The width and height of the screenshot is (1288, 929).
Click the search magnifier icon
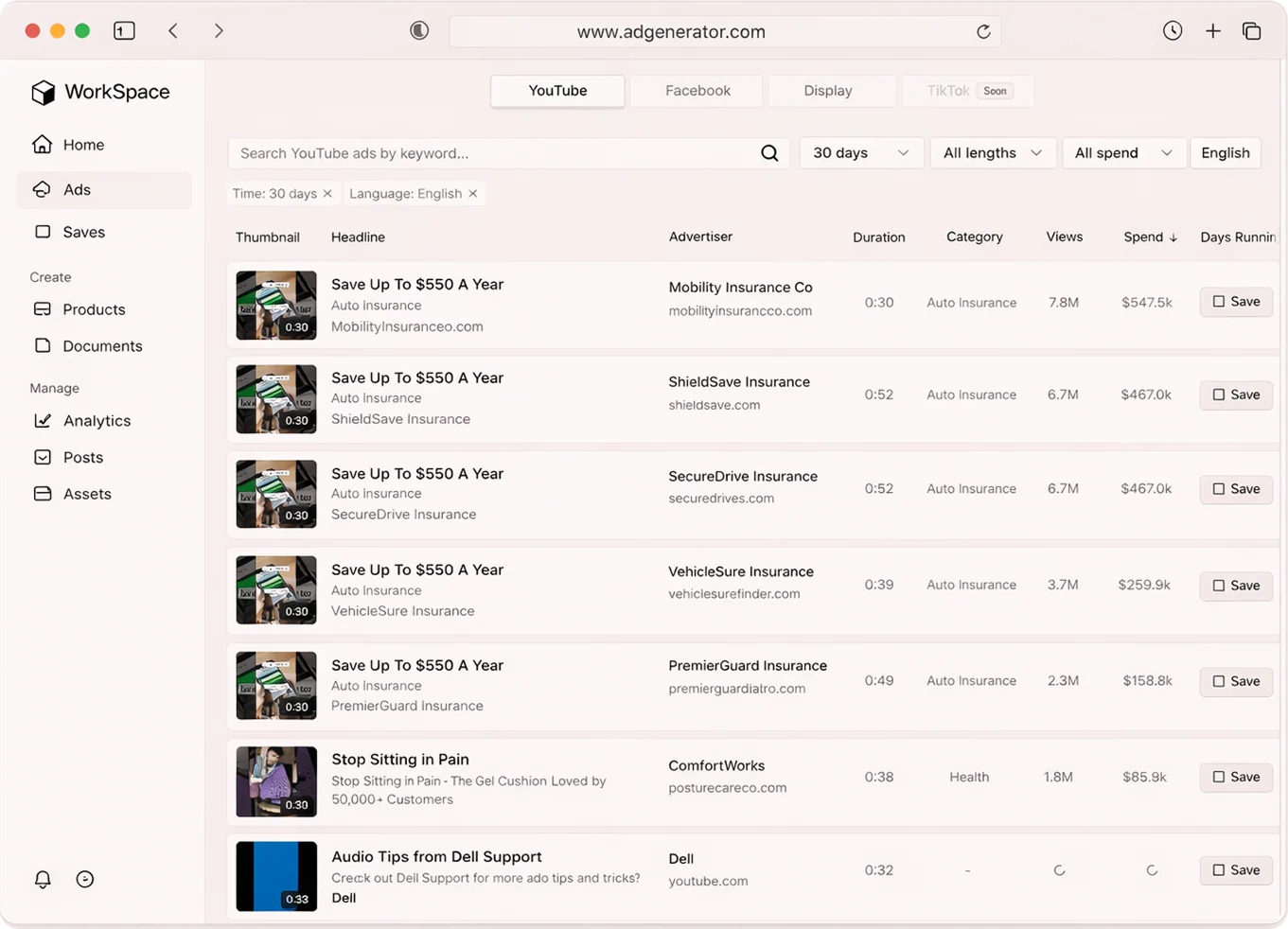769,153
